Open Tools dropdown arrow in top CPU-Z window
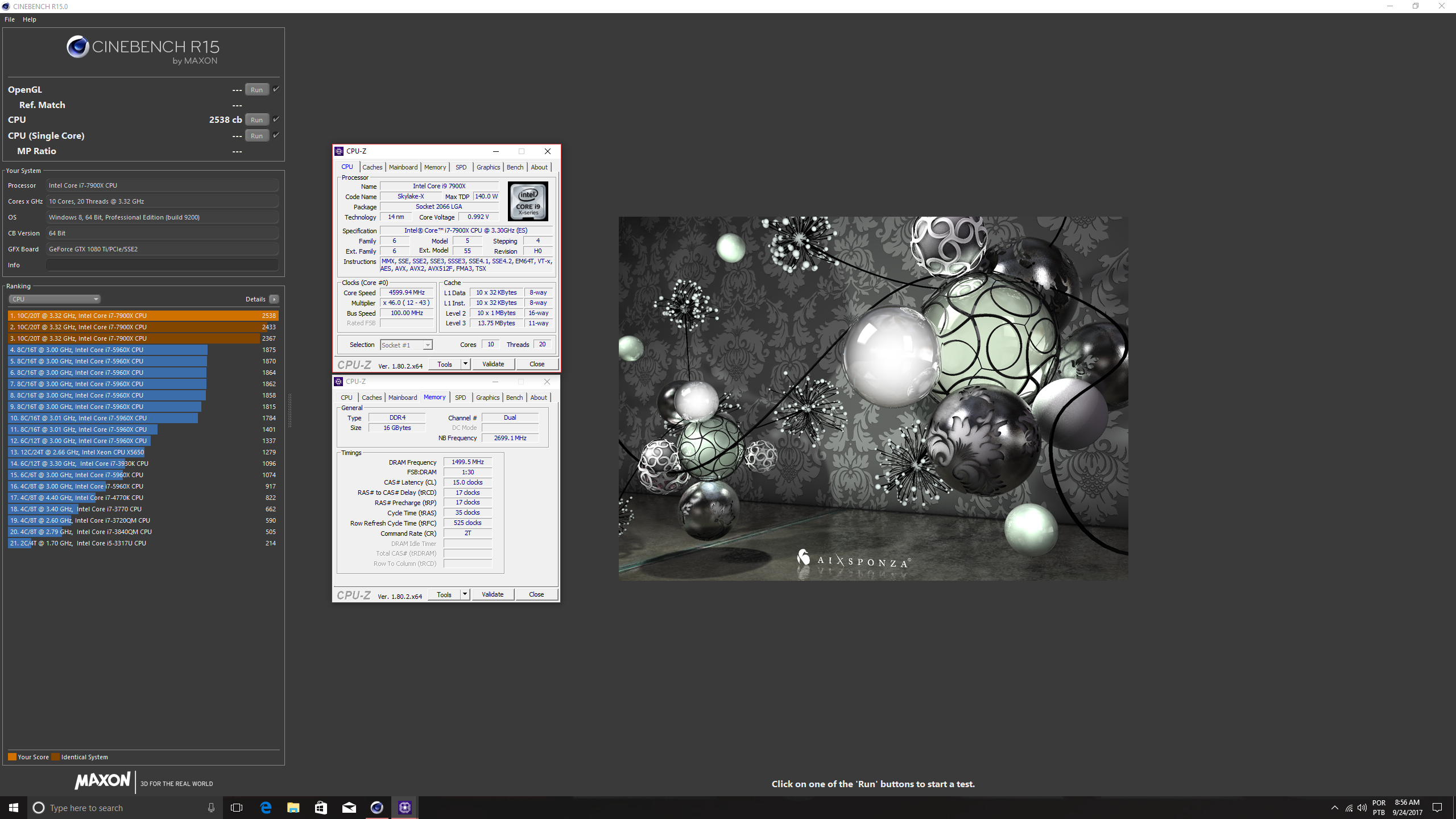 (x=465, y=364)
